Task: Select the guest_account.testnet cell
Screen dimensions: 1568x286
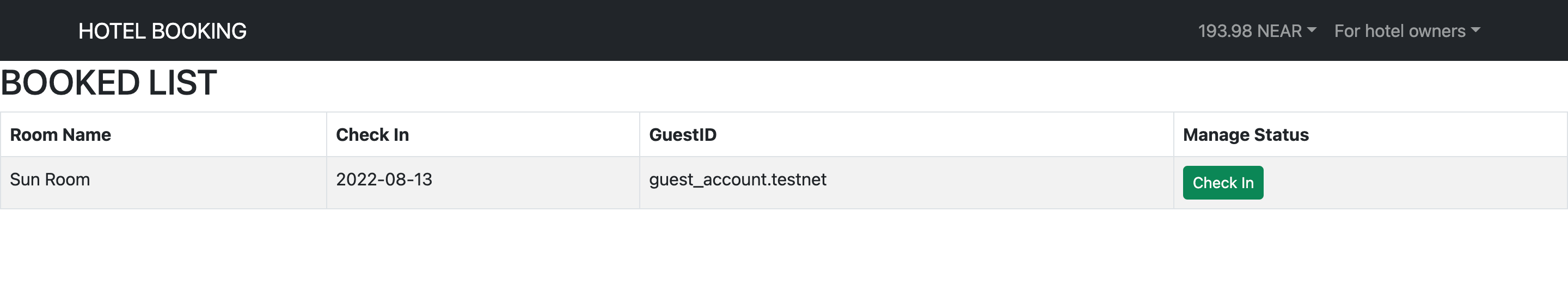Action: tap(906, 183)
